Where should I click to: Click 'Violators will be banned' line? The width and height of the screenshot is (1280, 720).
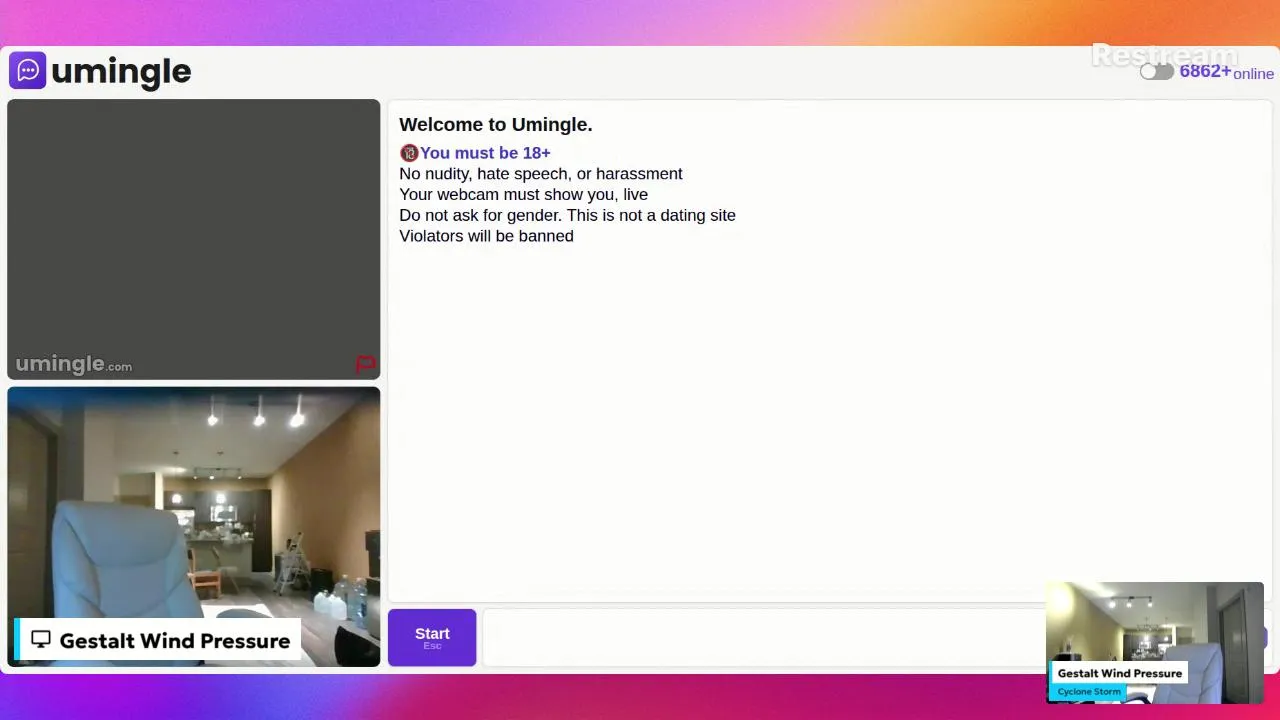pyautogui.click(x=486, y=236)
